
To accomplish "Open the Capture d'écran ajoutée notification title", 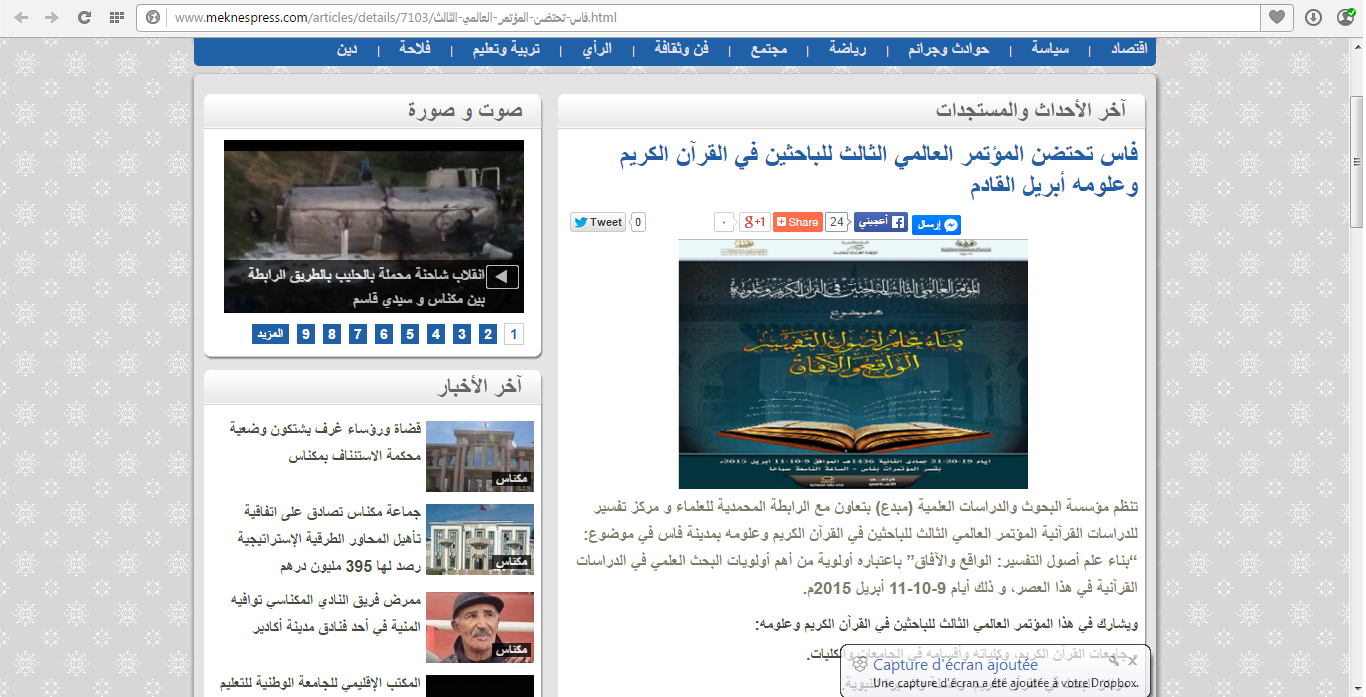I will (x=955, y=664).
